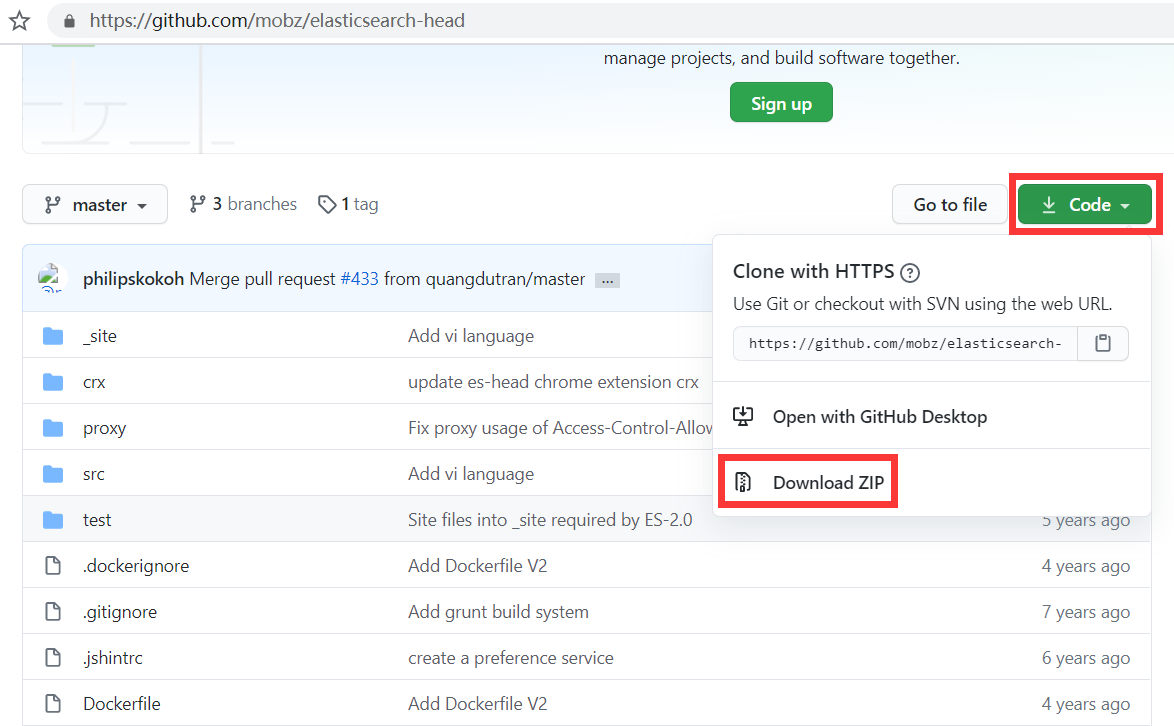Click 'create a preference service' commit
Screen dimensions: 1174x726
pos(511,658)
